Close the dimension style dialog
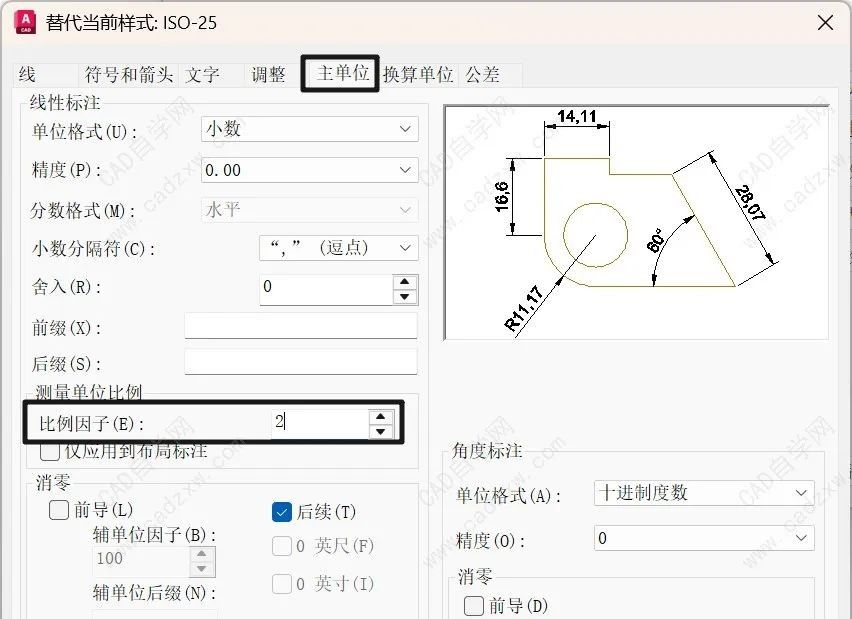This screenshot has height=619, width=852. tap(826, 22)
